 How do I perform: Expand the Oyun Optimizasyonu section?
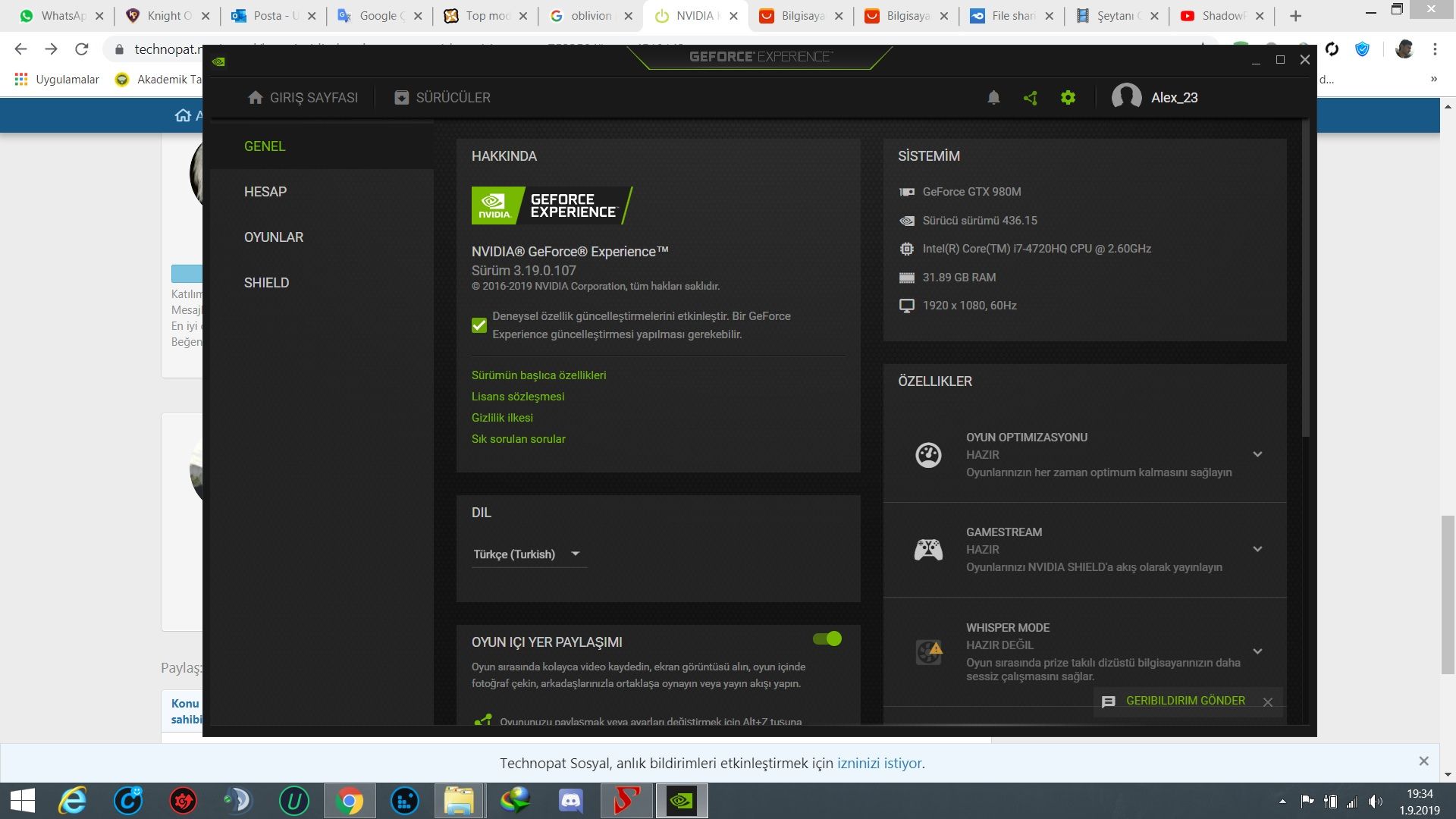pyautogui.click(x=1257, y=454)
